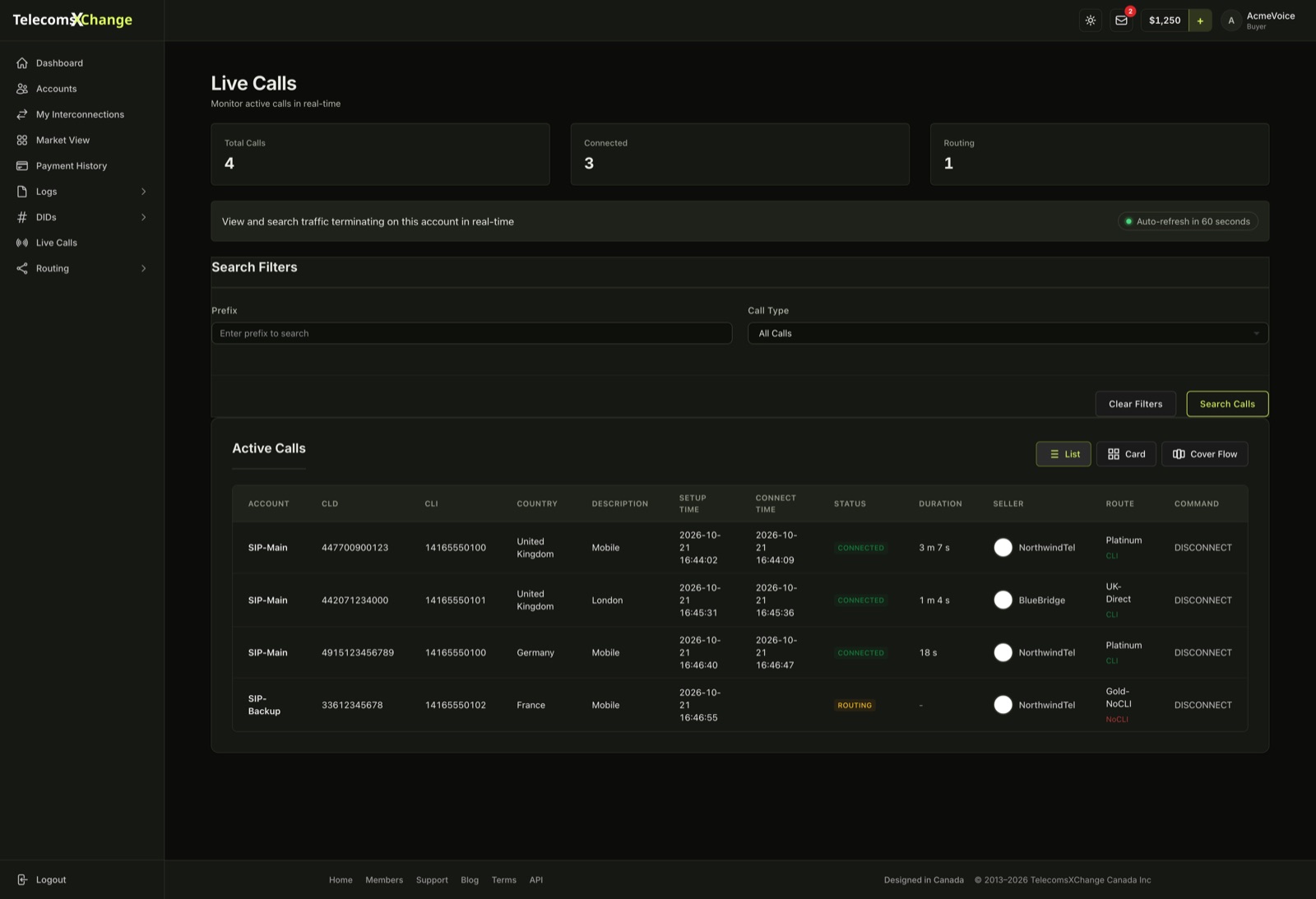Image resolution: width=1316 pixels, height=899 pixels.
Task: Click the $1,250 balance display
Action: (1165, 21)
